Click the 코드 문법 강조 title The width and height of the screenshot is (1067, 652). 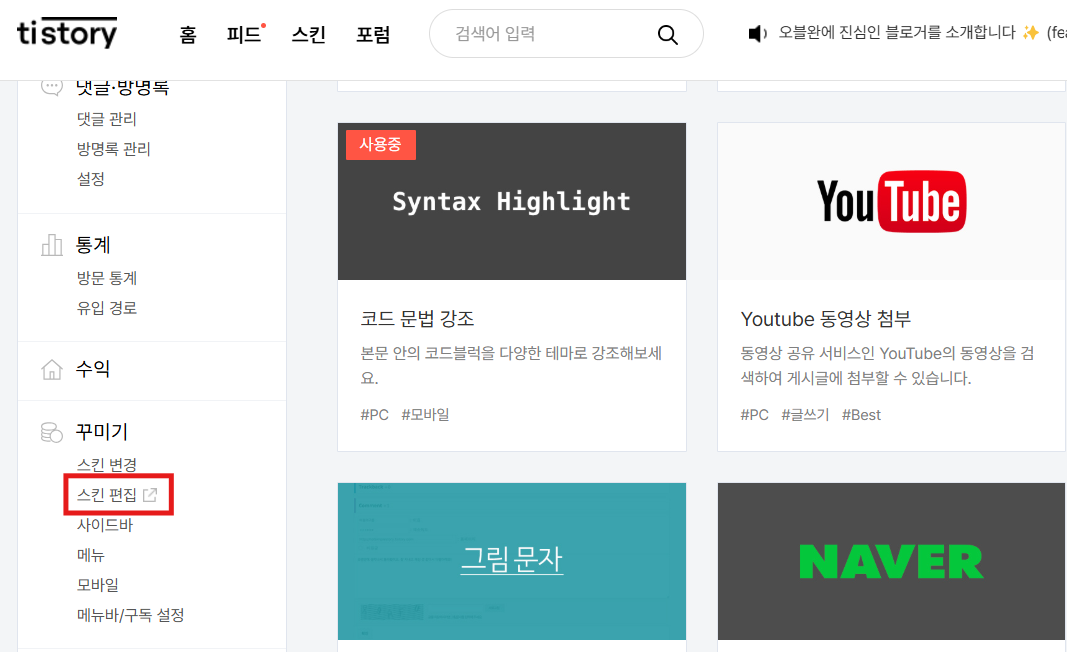click(417, 319)
